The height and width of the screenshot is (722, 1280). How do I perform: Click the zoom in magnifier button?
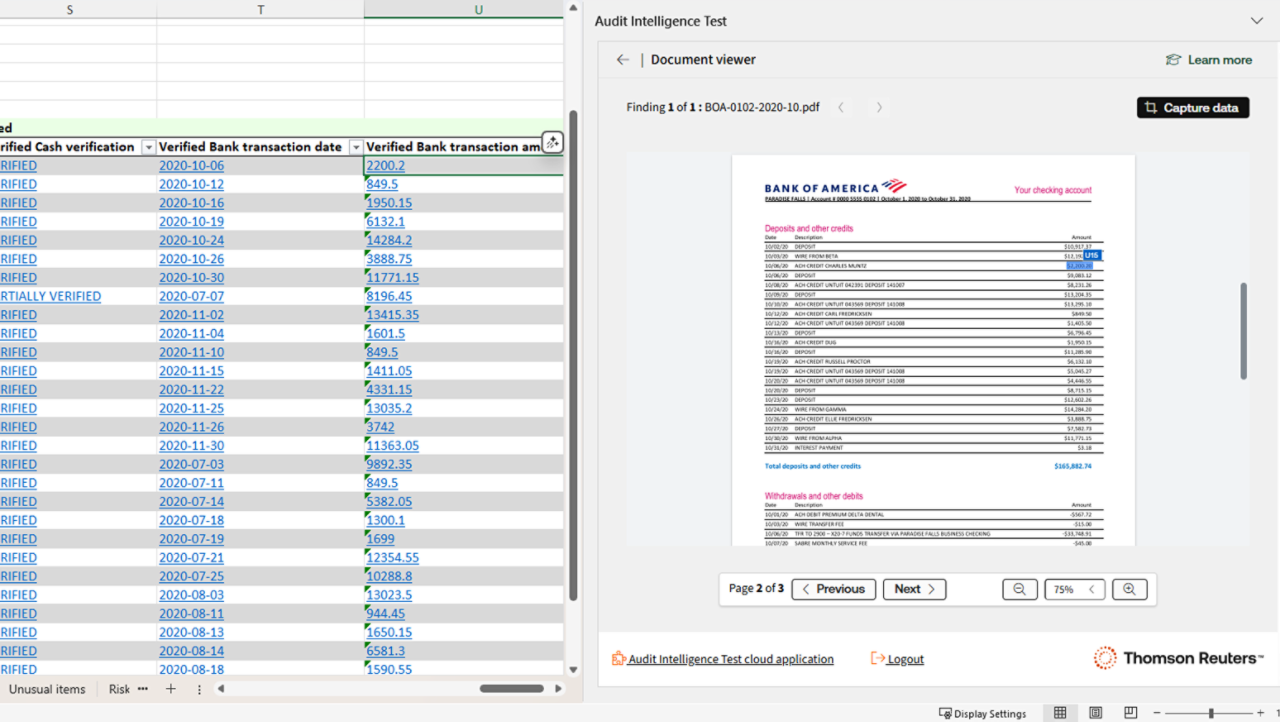(1129, 589)
